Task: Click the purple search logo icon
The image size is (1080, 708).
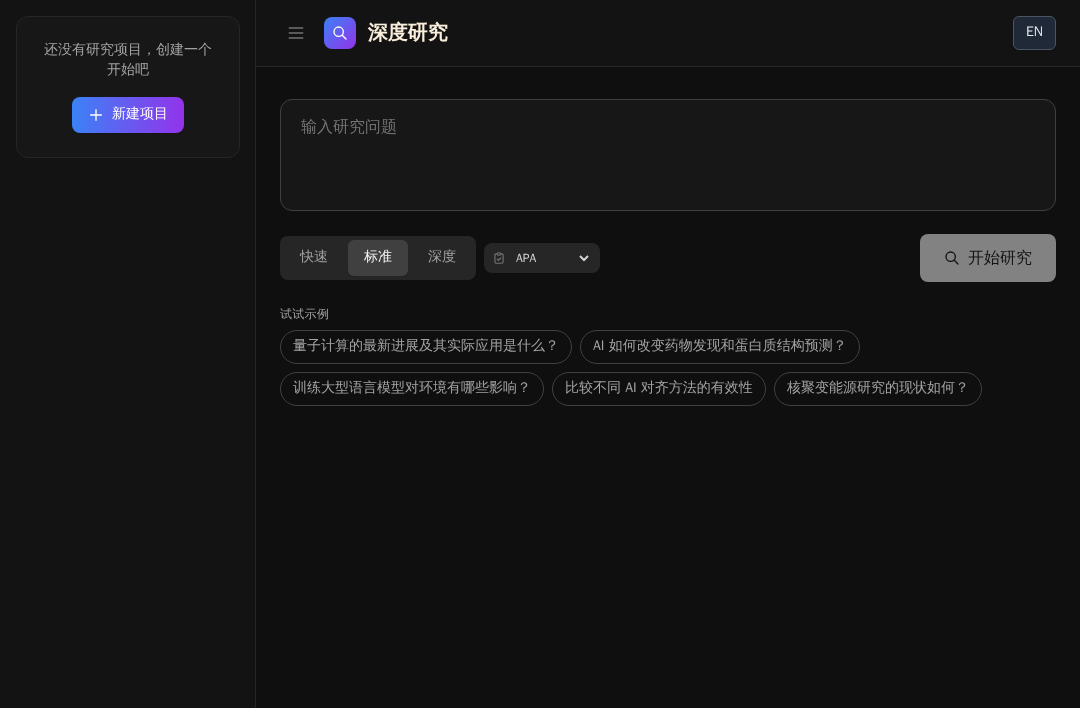Action: point(340,33)
